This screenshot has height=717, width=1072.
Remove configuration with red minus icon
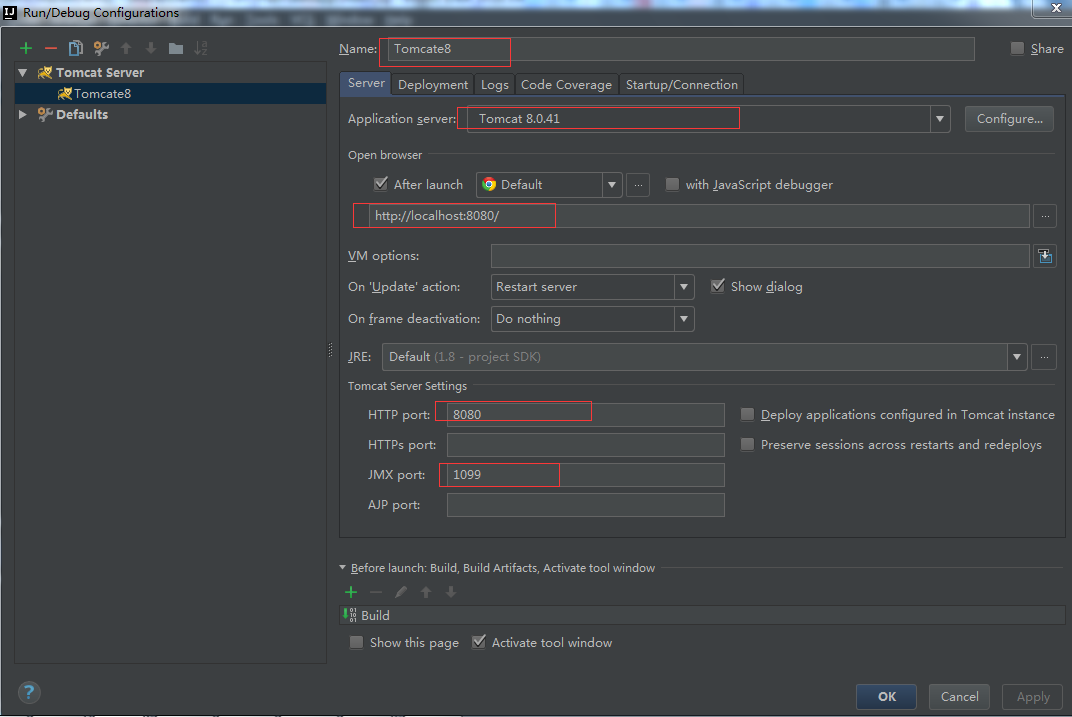pyautogui.click(x=51, y=48)
